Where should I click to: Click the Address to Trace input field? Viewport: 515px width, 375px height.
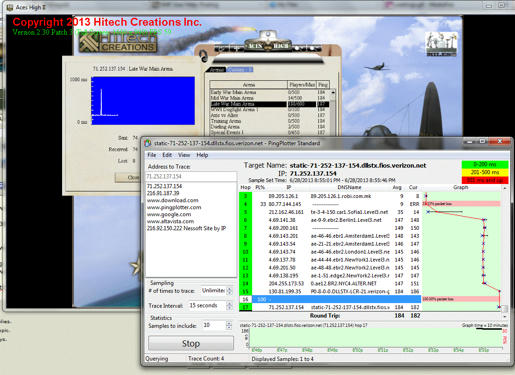(191, 176)
